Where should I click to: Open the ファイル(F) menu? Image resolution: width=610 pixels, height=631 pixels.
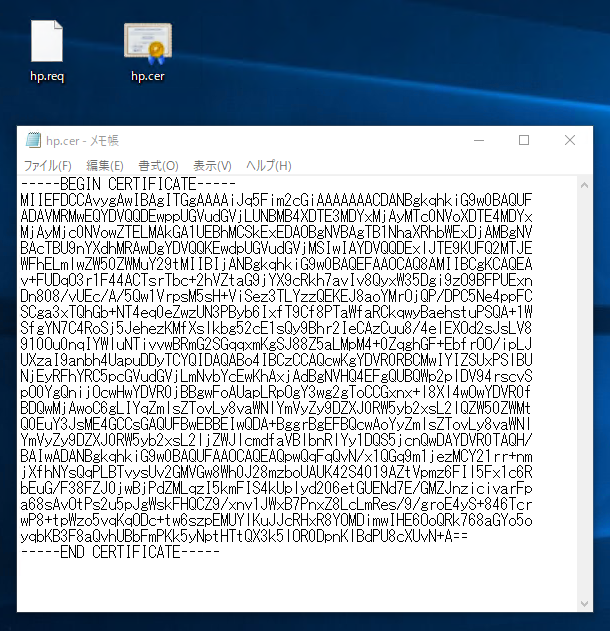(47, 166)
